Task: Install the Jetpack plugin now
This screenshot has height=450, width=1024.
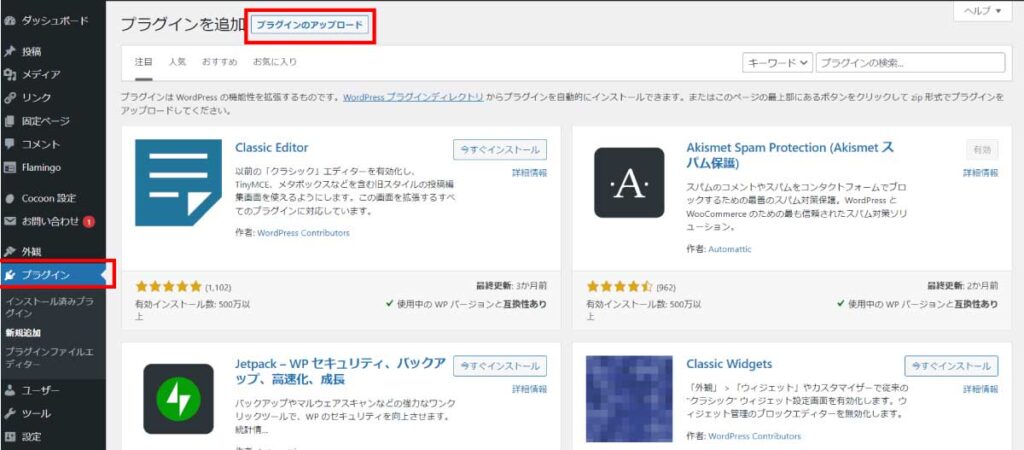Action: (500, 366)
